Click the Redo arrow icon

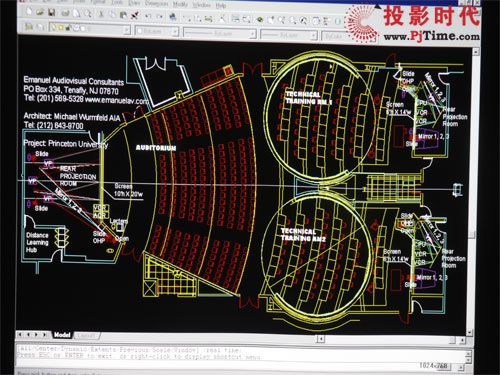[160, 16]
